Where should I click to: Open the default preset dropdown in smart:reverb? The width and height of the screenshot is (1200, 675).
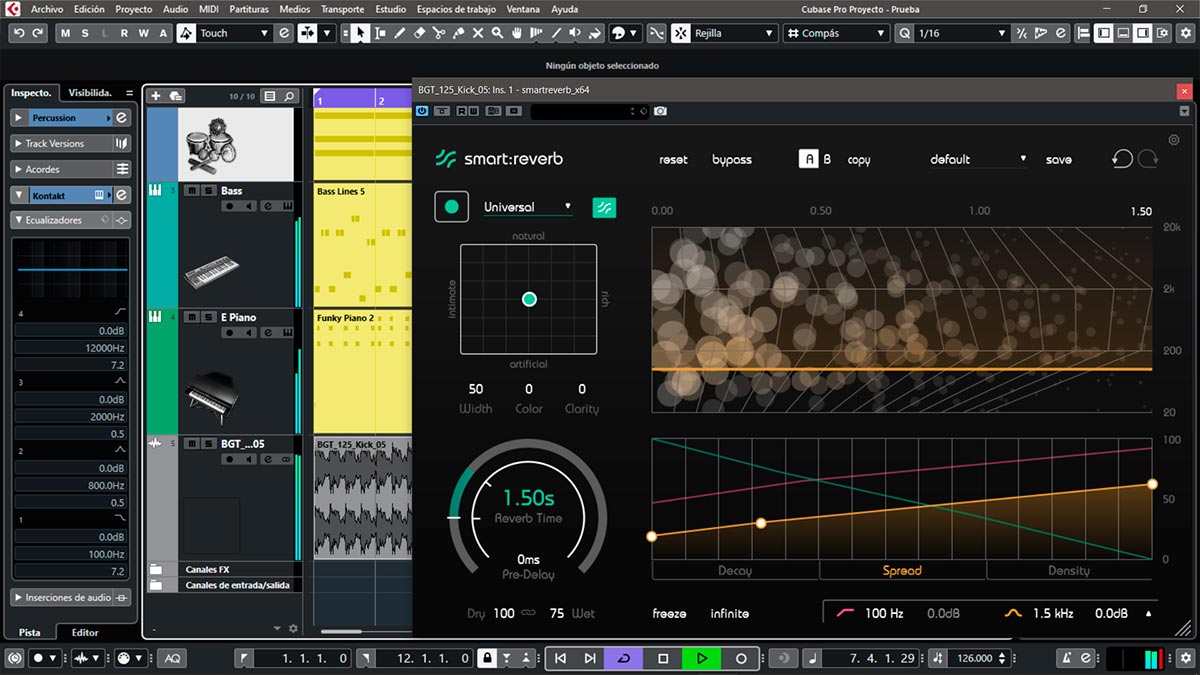[x=978, y=159]
